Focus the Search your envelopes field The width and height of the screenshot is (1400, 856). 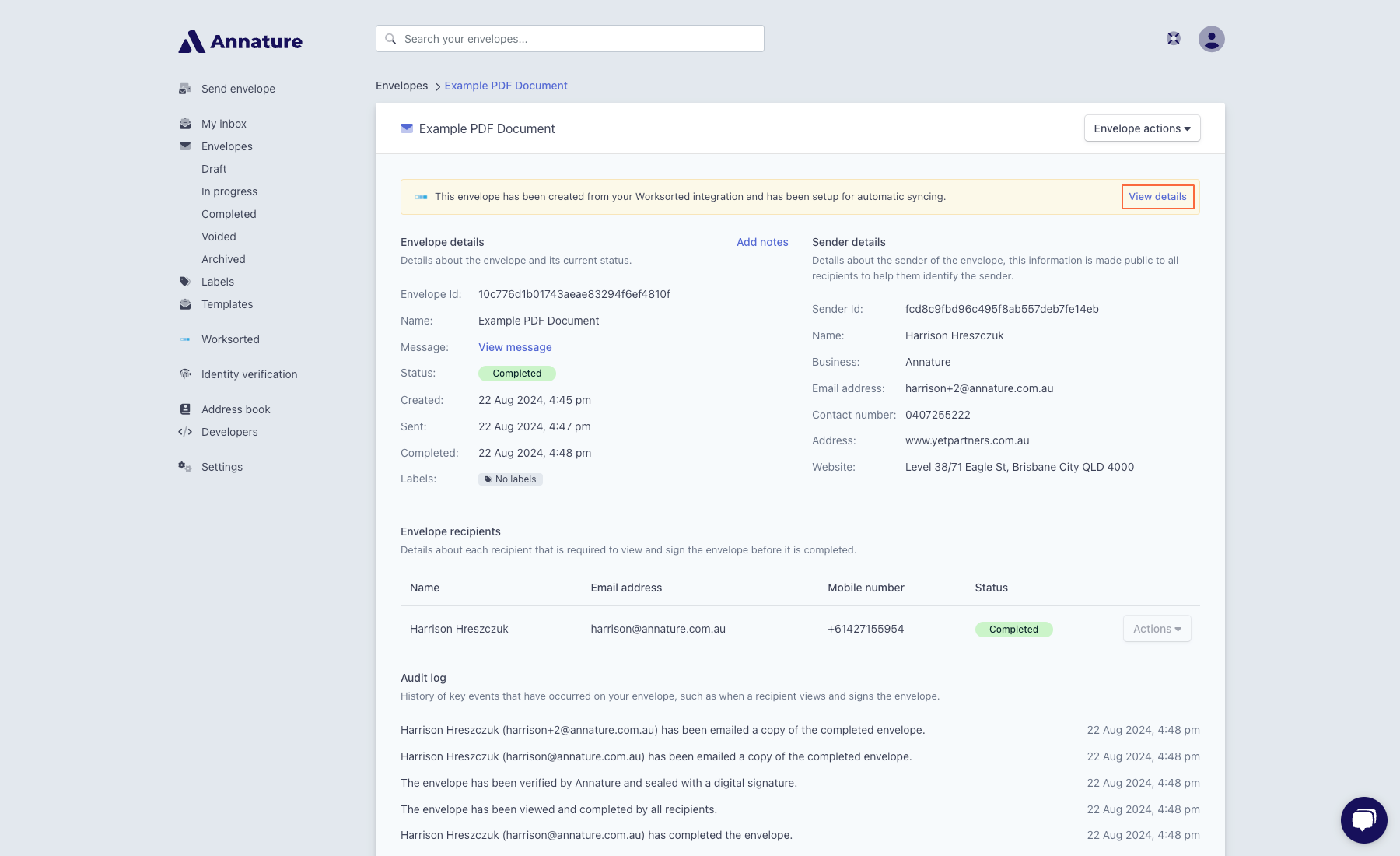coord(570,39)
